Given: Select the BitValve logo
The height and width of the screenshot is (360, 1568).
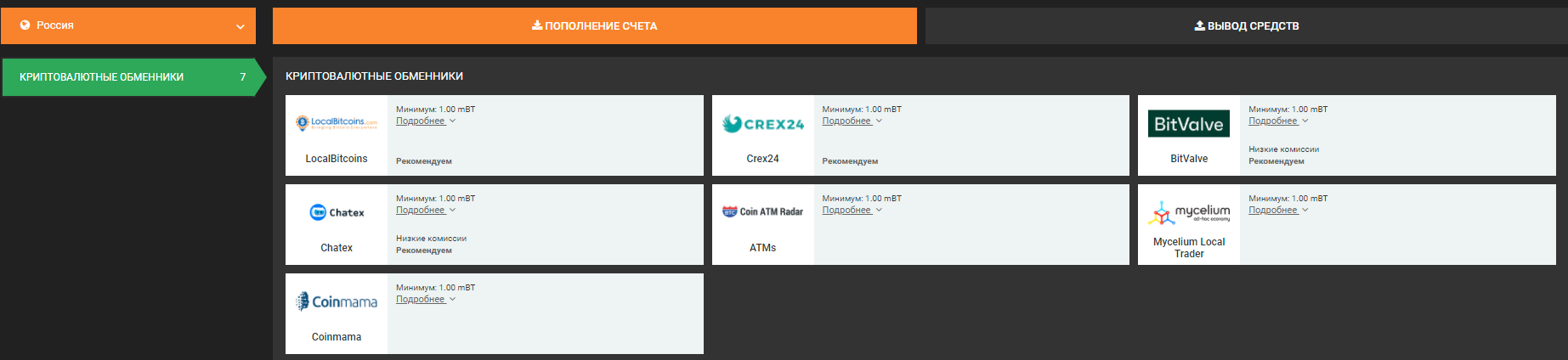Looking at the screenshot, I should click(x=1188, y=124).
